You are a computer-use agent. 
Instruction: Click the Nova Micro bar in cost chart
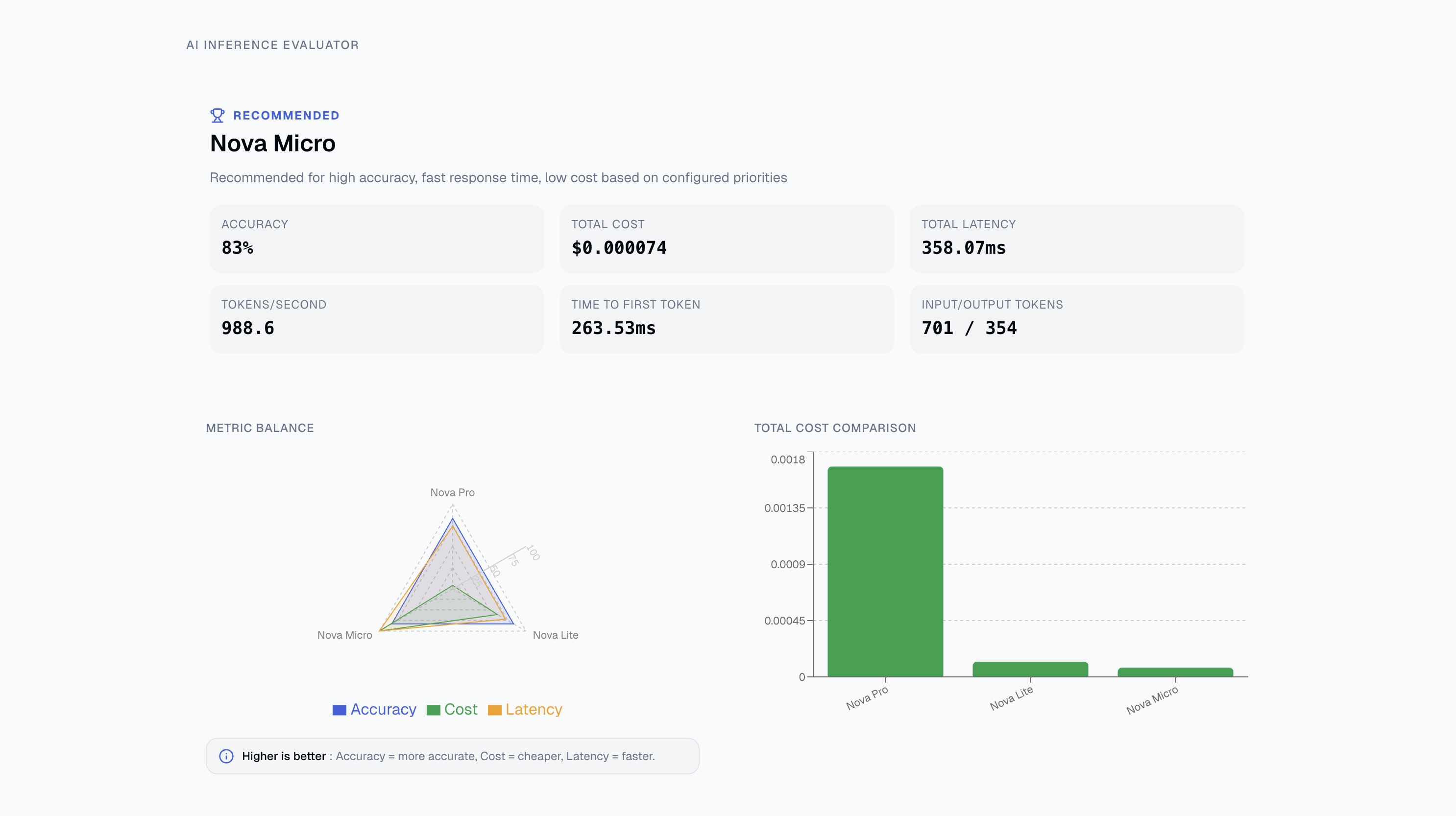pyautogui.click(x=1175, y=672)
